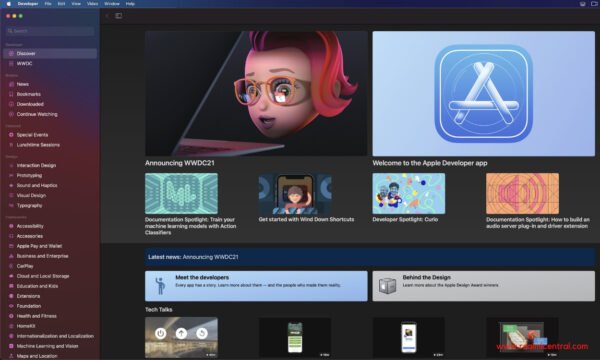Click the HomeKit icon in sidebar
Image resolution: width=600 pixels, height=360 pixels.
(11, 326)
